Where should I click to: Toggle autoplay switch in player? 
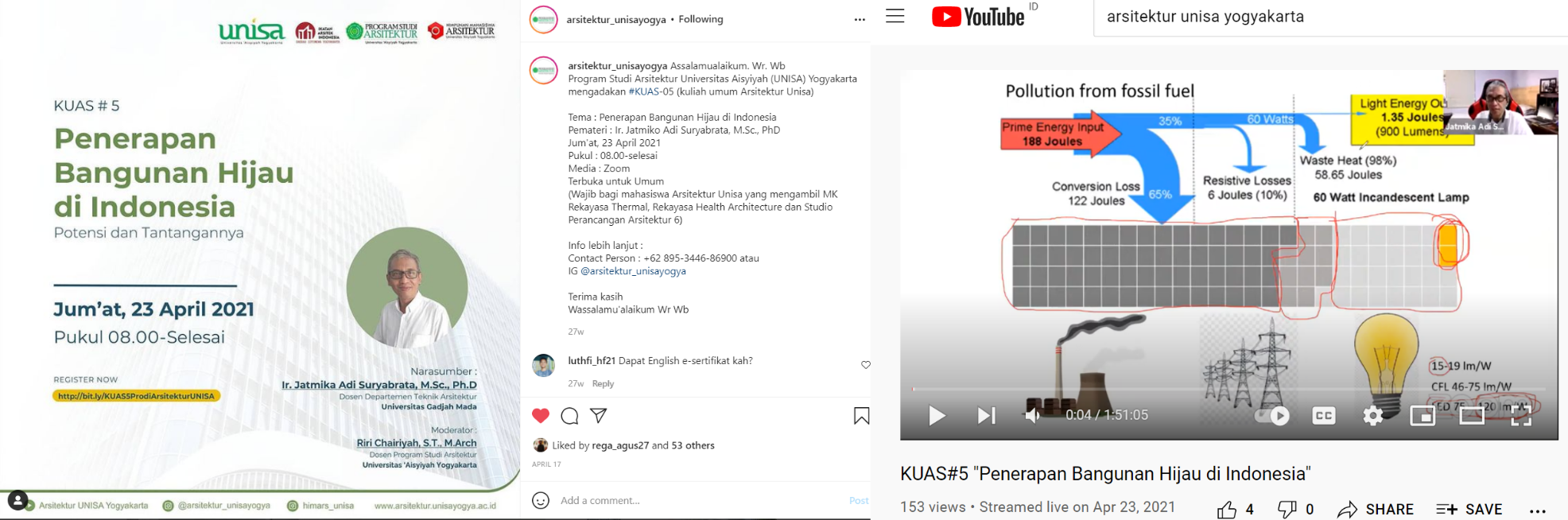click(x=1272, y=415)
